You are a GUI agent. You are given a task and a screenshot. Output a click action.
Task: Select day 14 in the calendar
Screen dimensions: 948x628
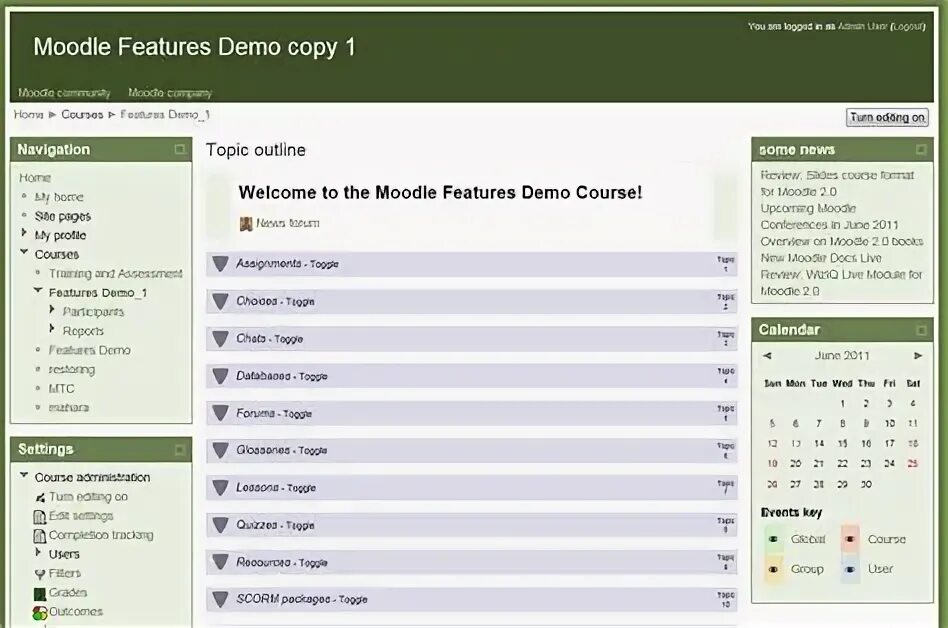pyautogui.click(x=819, y=444)
